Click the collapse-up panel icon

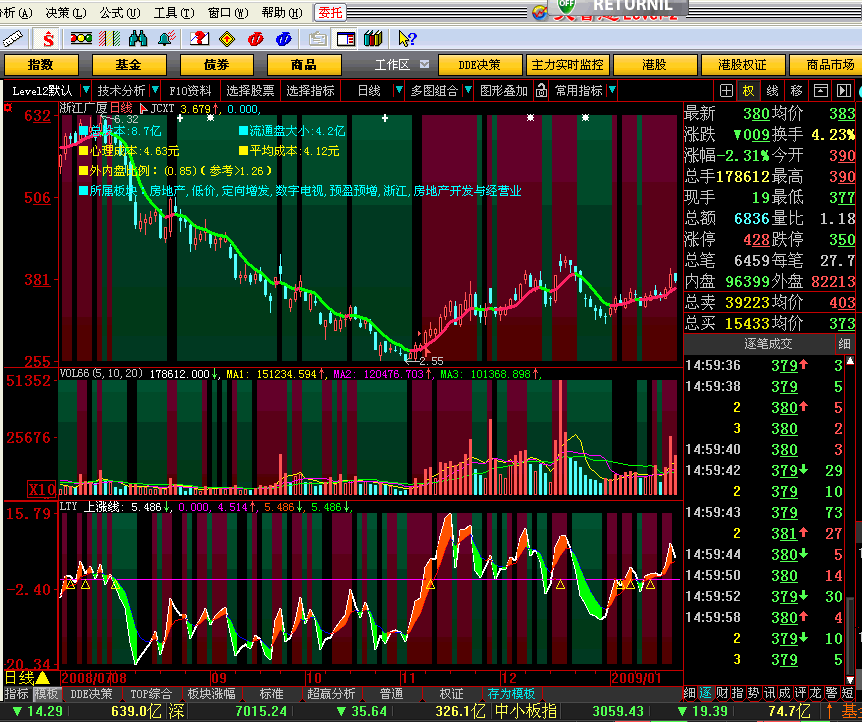coord(821,91)
